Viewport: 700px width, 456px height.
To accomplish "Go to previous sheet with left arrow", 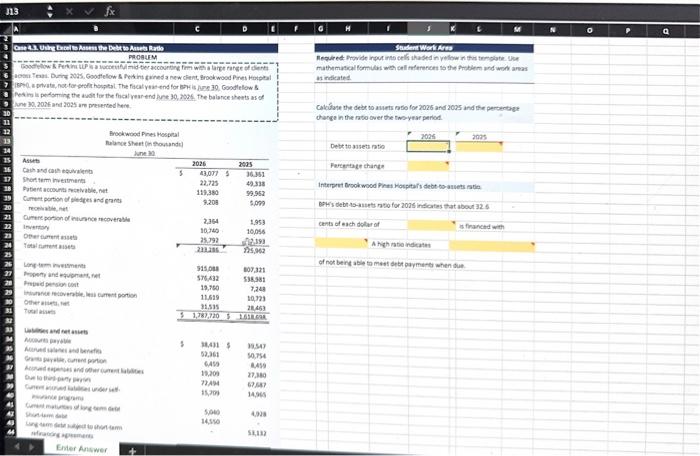I will pyautogui.click(x=17, y=446).
